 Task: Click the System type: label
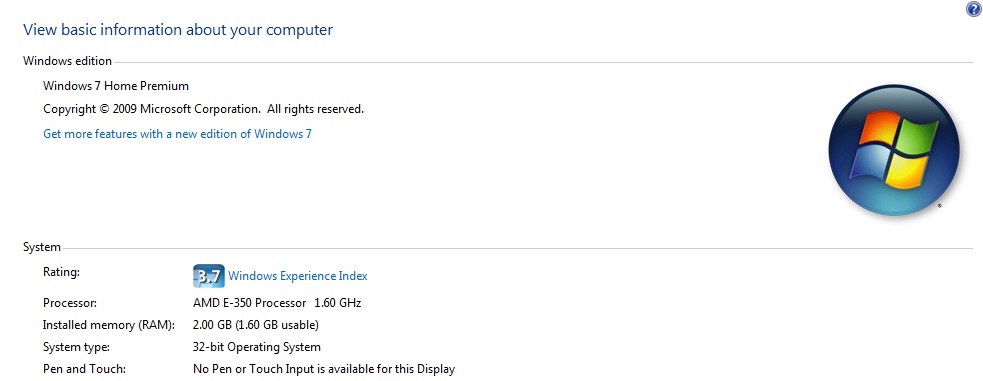tap(76, 347)
